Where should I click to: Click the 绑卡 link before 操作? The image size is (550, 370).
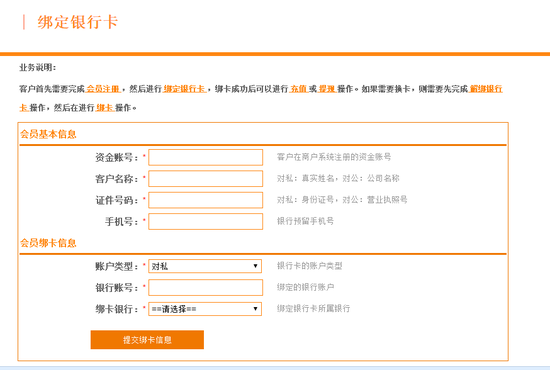click(105, 108)
